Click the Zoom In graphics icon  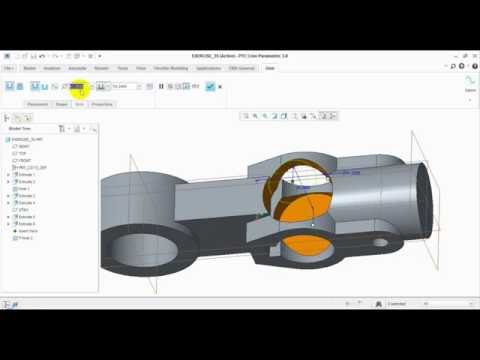pos(255,116)
